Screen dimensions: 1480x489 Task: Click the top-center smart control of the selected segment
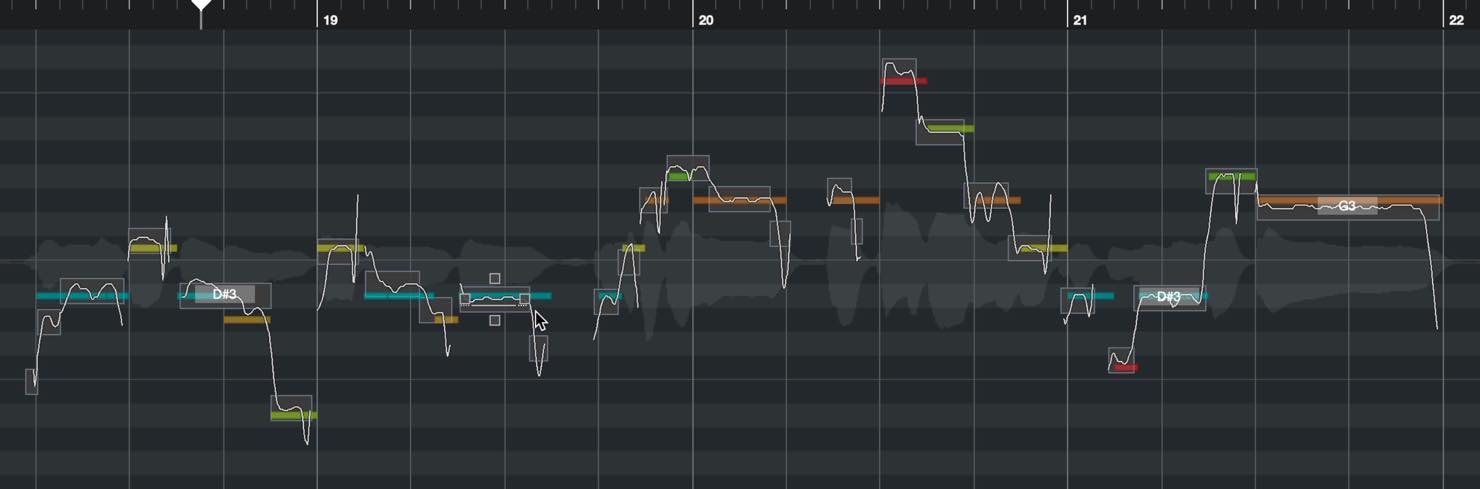point(495,279)
